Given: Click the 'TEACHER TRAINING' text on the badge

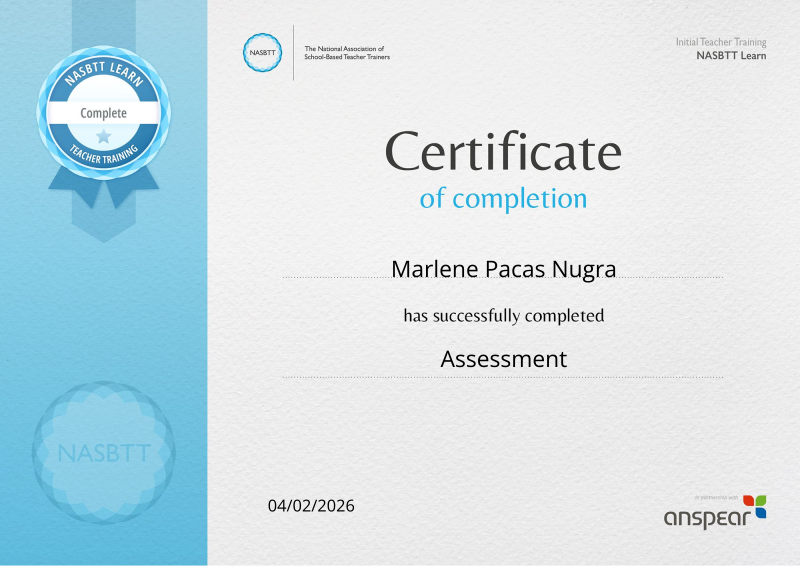Looking at the screenshot, I should tap(103, 154).
